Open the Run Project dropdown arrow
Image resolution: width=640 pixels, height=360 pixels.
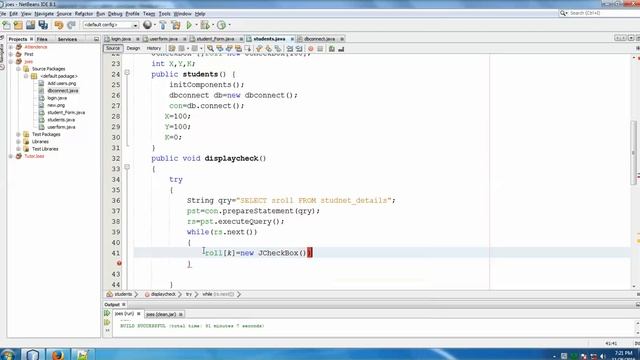[196, 25]
